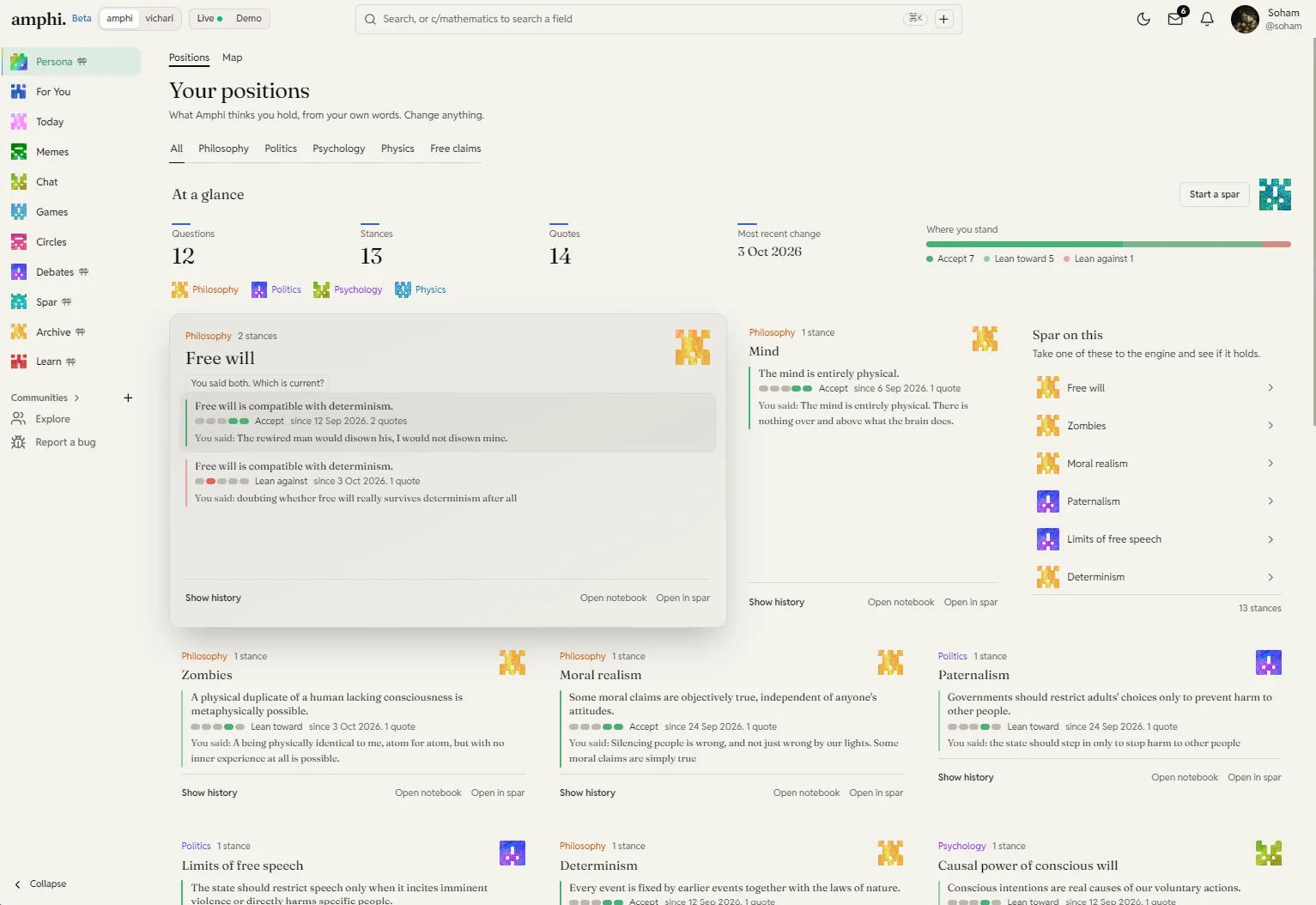Image resolution: width=1316 pixels, height=905 pixels.
Task: Select Live data mode
Action: click(x=209, y=18)
